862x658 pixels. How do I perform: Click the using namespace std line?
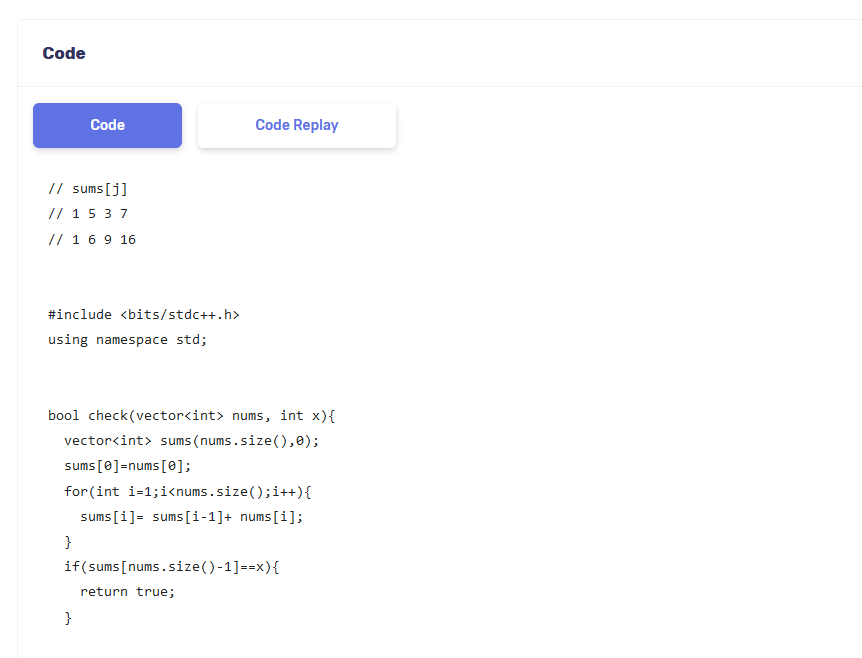(x=127, y=339)
